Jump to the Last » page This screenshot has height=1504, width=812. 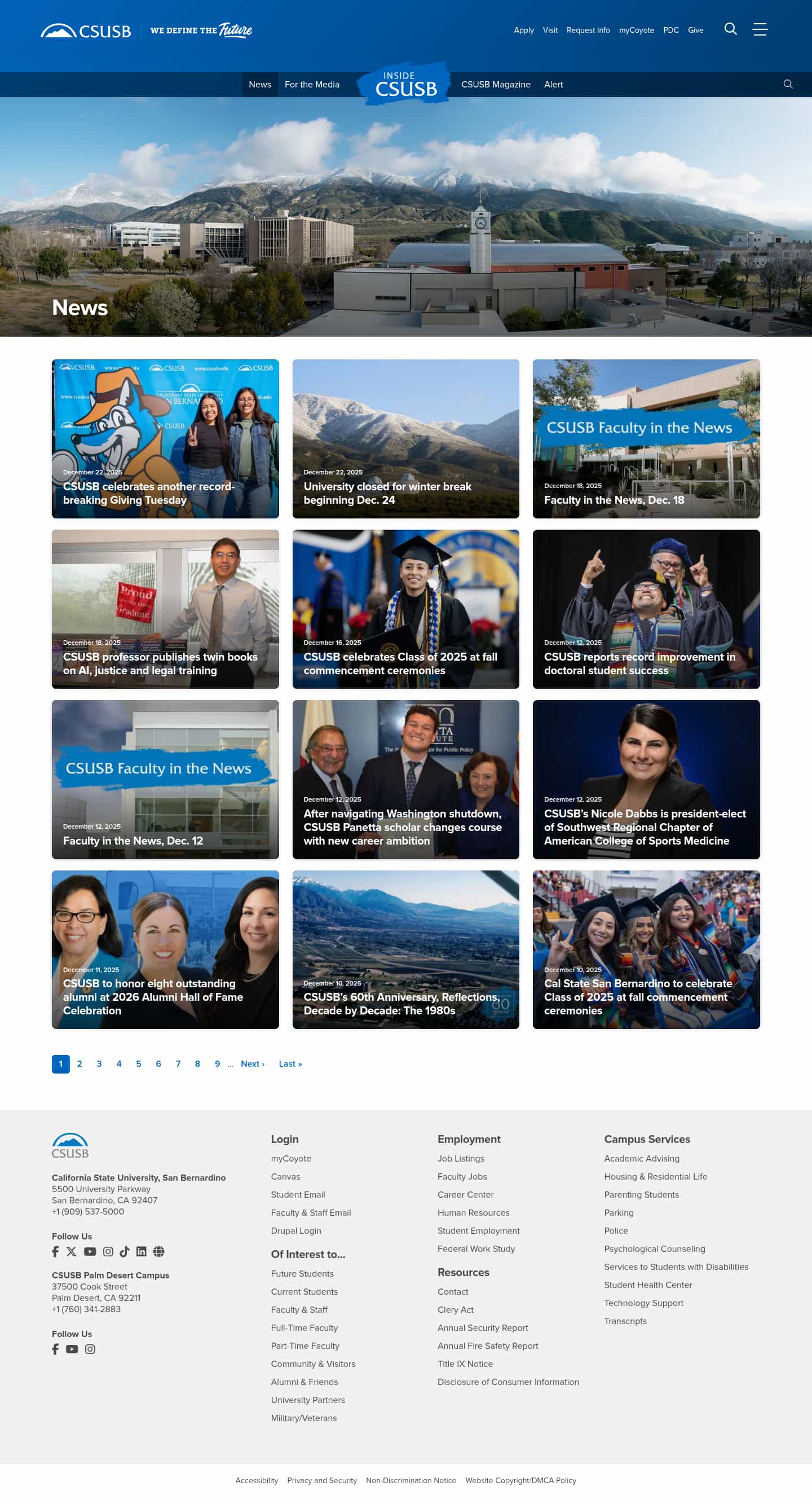click(x=290, y=1064)
